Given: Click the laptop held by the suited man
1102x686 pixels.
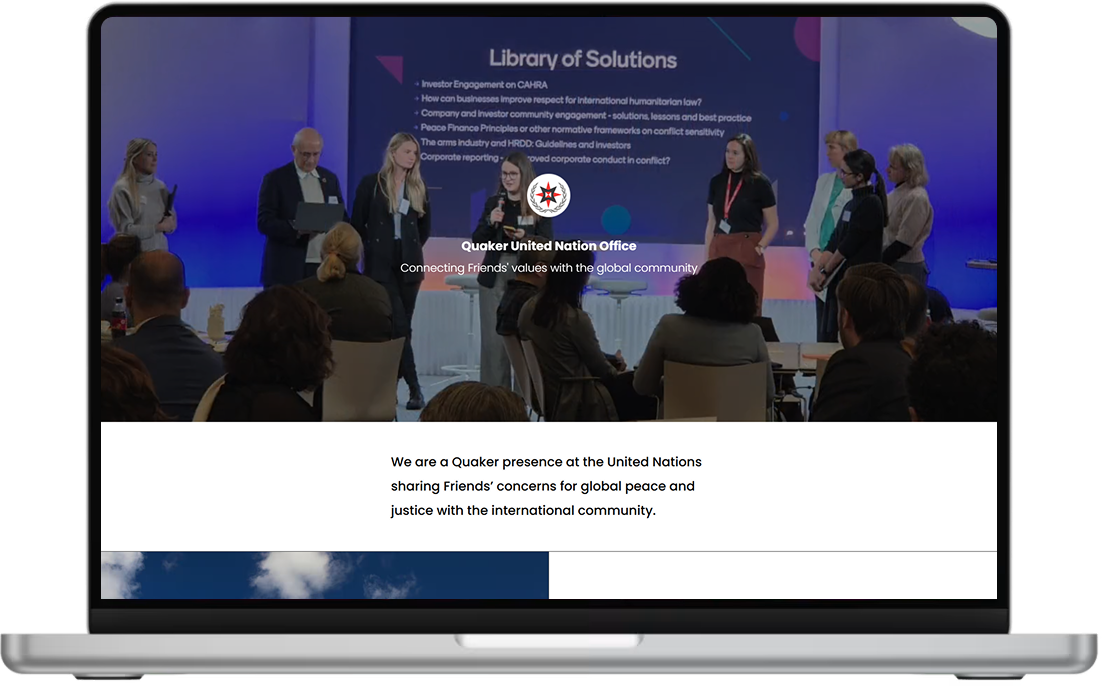Looking at the screenshot, I should 319,217.
